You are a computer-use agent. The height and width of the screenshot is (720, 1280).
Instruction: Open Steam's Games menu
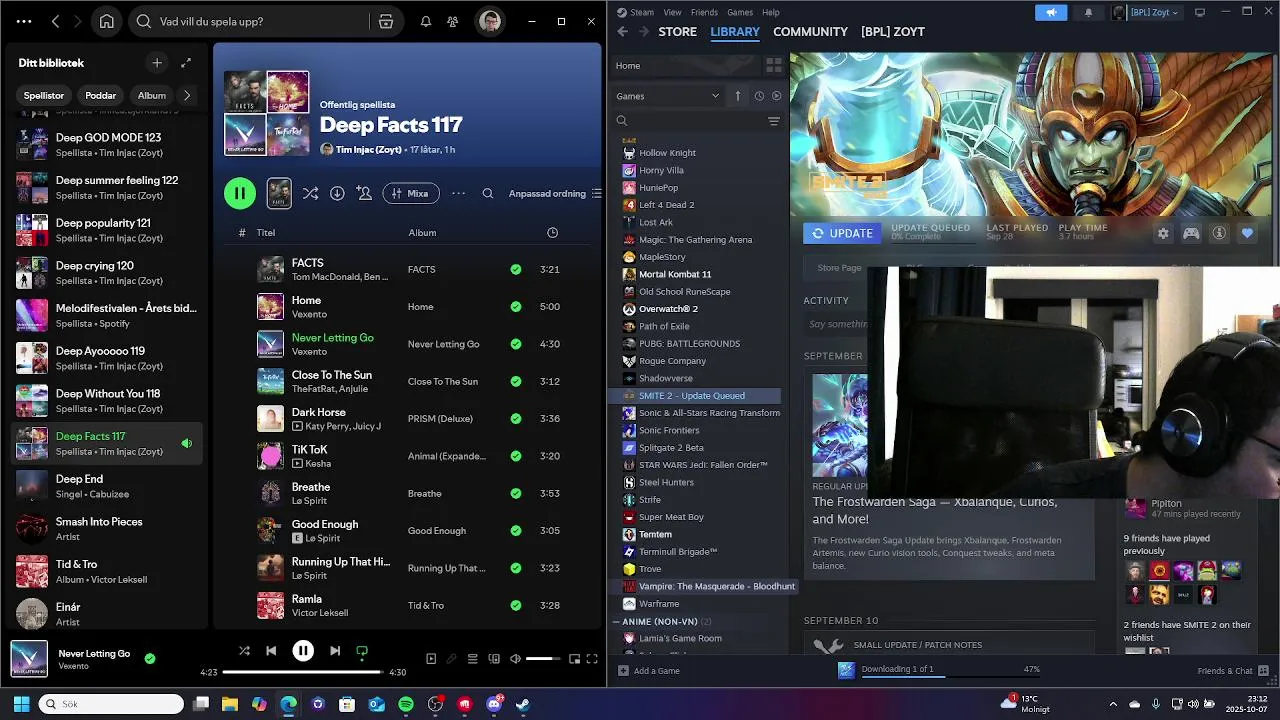coord(740,12)
